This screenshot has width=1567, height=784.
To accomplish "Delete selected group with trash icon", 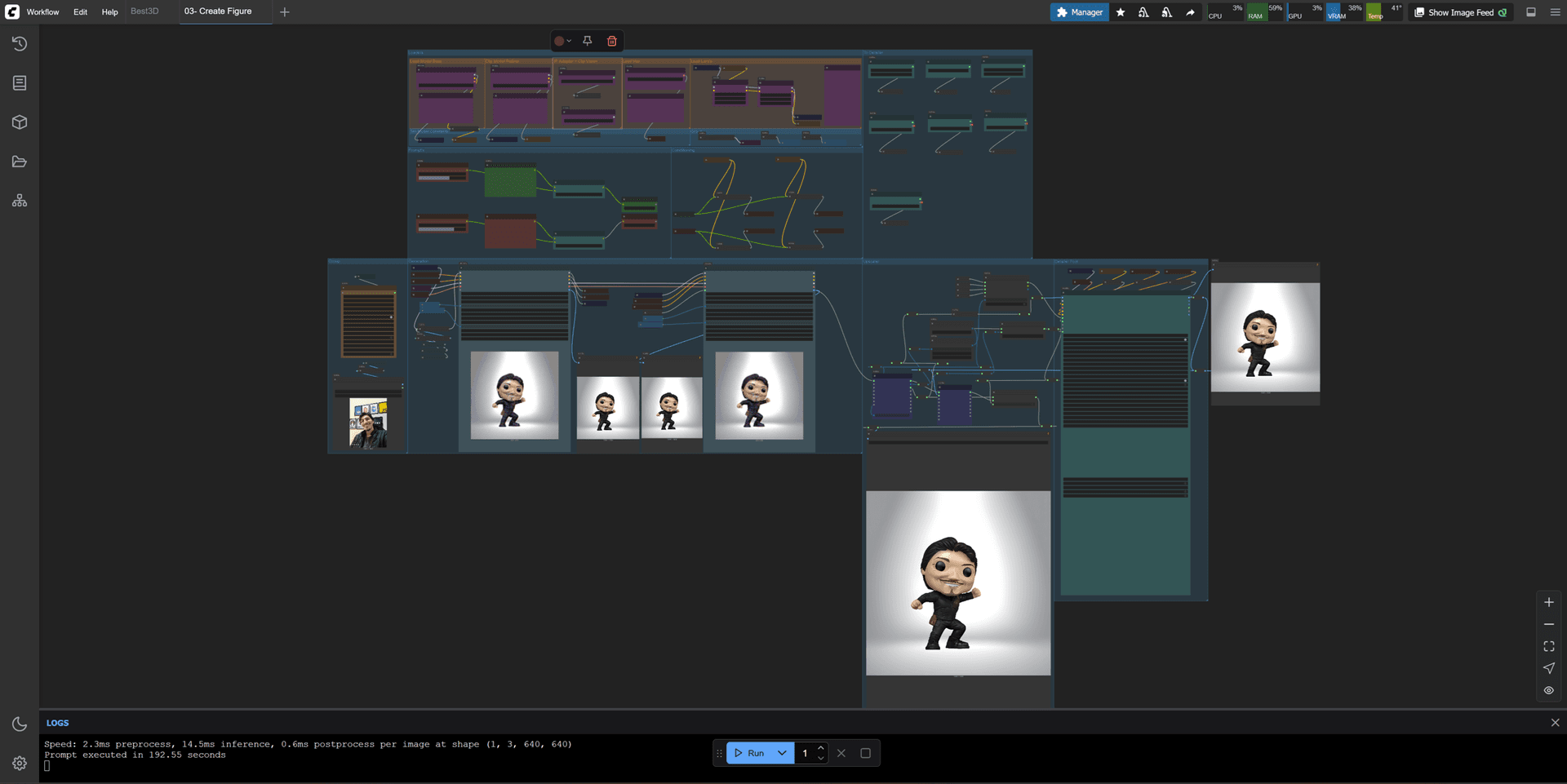I will [612, 41].
